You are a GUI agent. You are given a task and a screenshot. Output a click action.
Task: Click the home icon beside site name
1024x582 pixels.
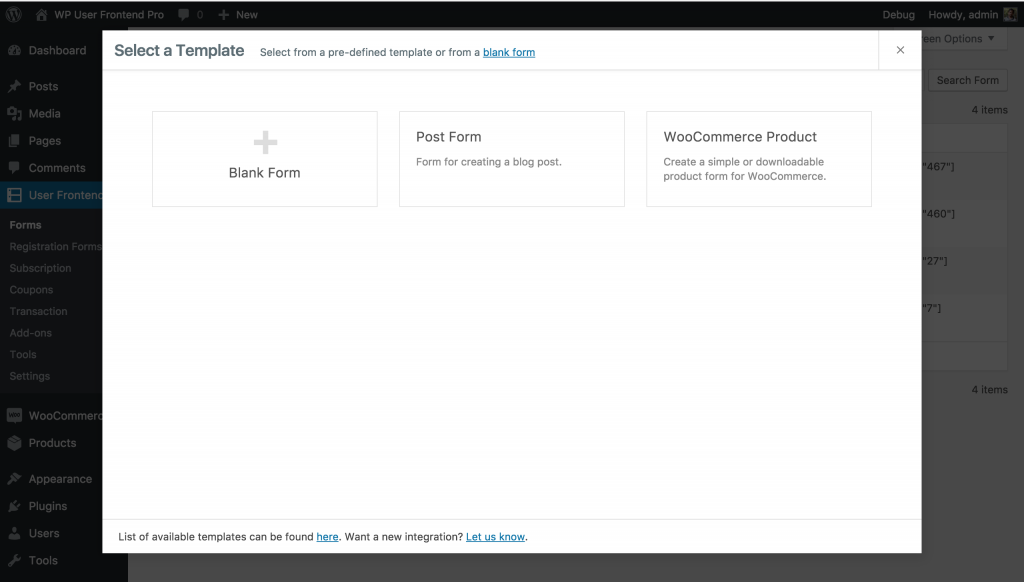(41, 14)
